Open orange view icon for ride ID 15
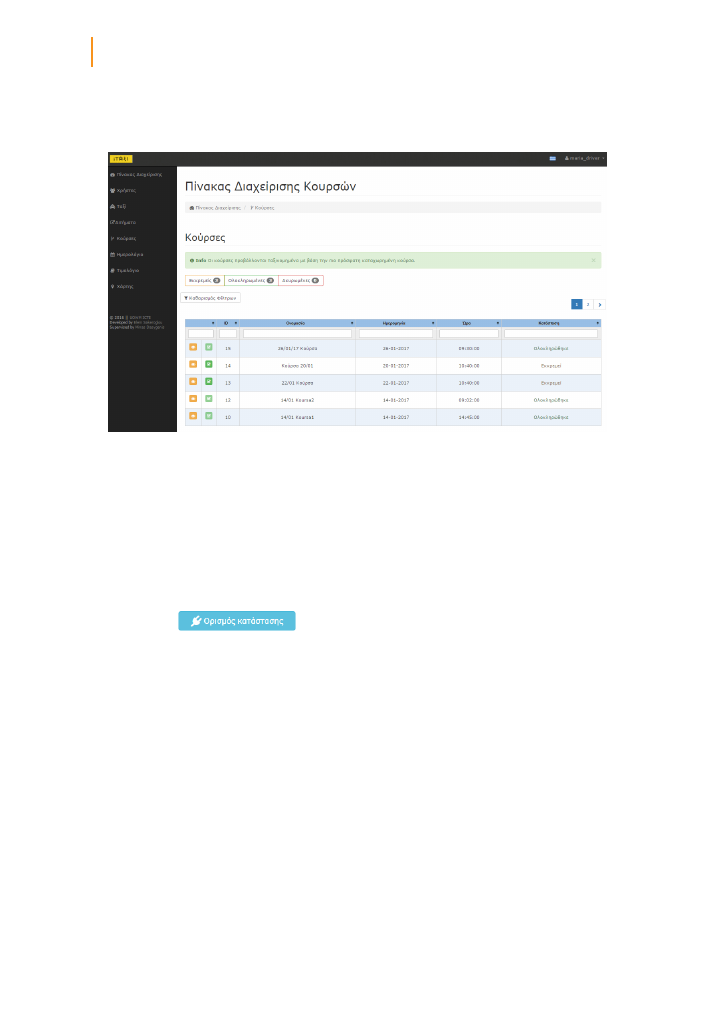The height and width of the screenshot is (1010, 714). point(193,347)
